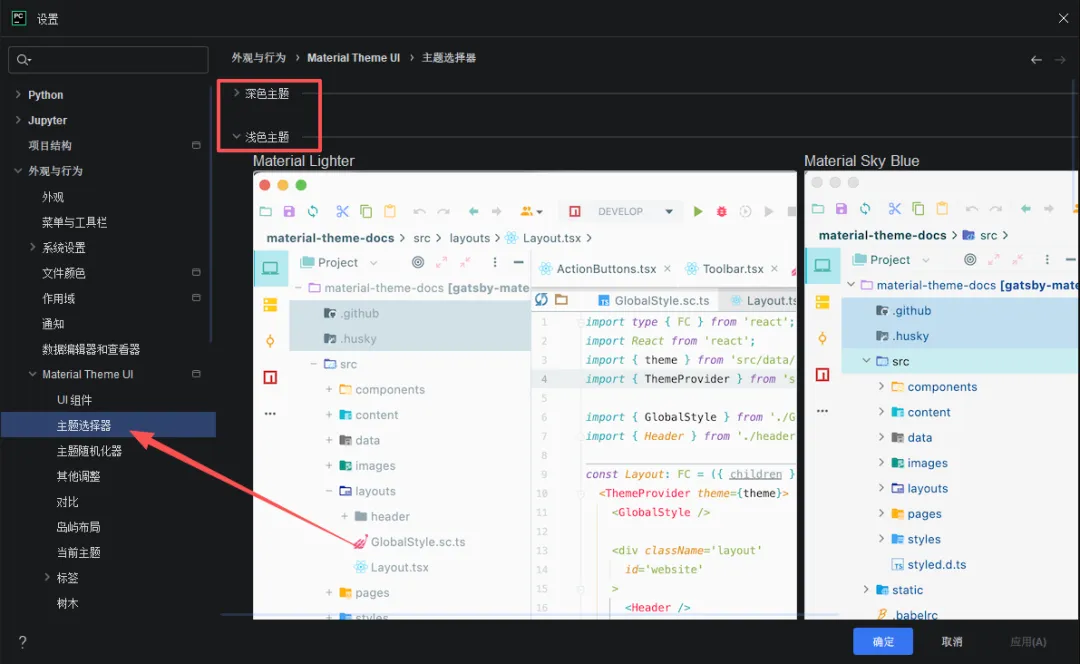This screenshot has height=664, width=1080.
Task: Click the ActionButtons.tsx tab in Lighter preview
Action: tap(606, 269)
